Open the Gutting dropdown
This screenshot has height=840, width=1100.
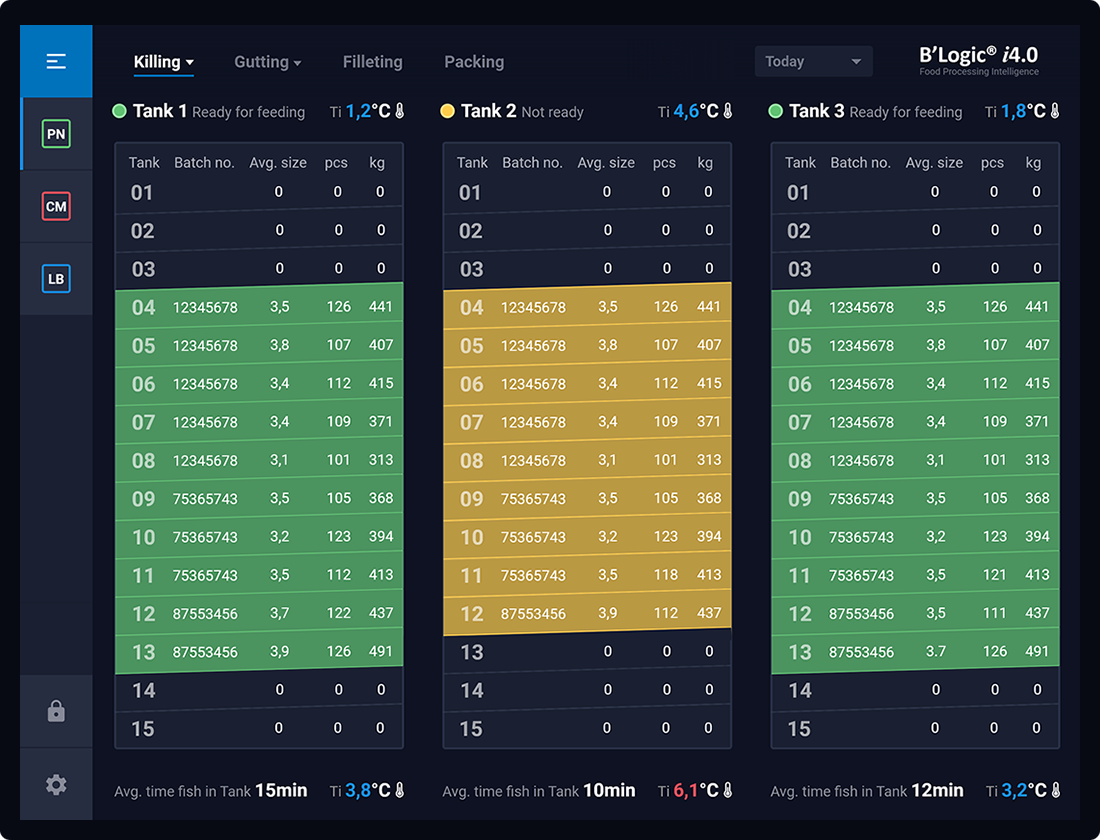(x=267, y=62)
